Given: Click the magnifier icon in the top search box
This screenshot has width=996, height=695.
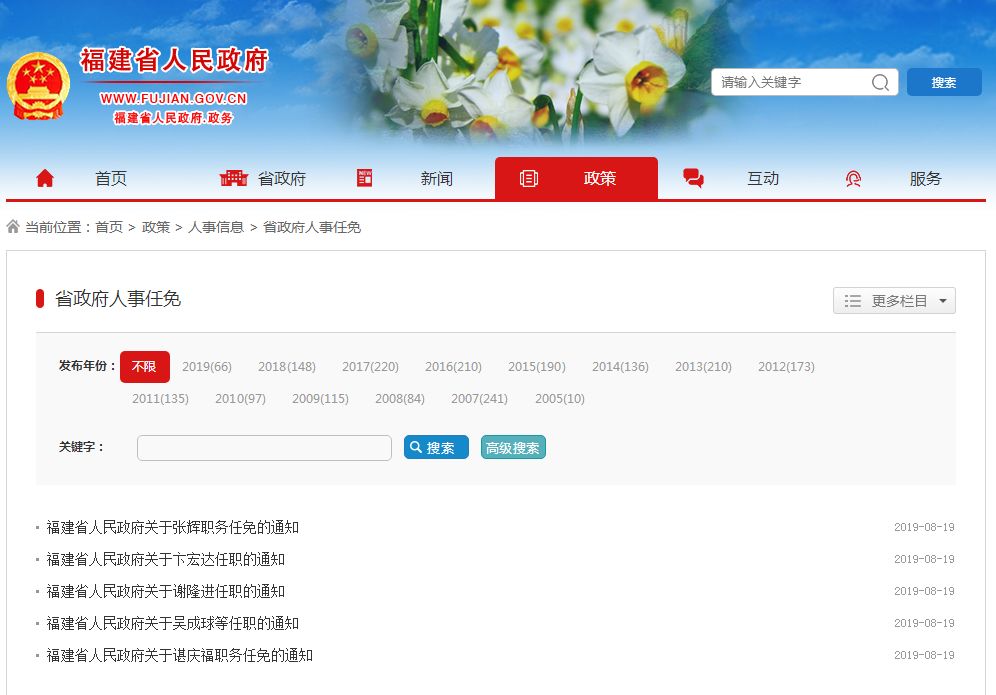Looking at the screenshot, I should 880,83.
